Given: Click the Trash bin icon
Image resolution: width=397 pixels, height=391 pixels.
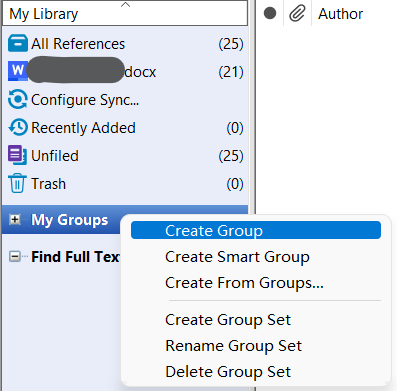Looking at the screenshot, I should [x=17, y=183].
